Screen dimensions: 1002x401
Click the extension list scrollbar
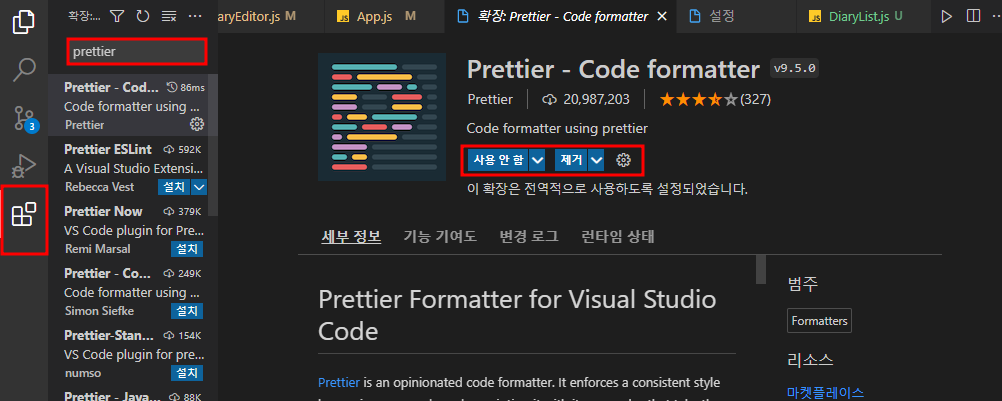click(214, 146)
